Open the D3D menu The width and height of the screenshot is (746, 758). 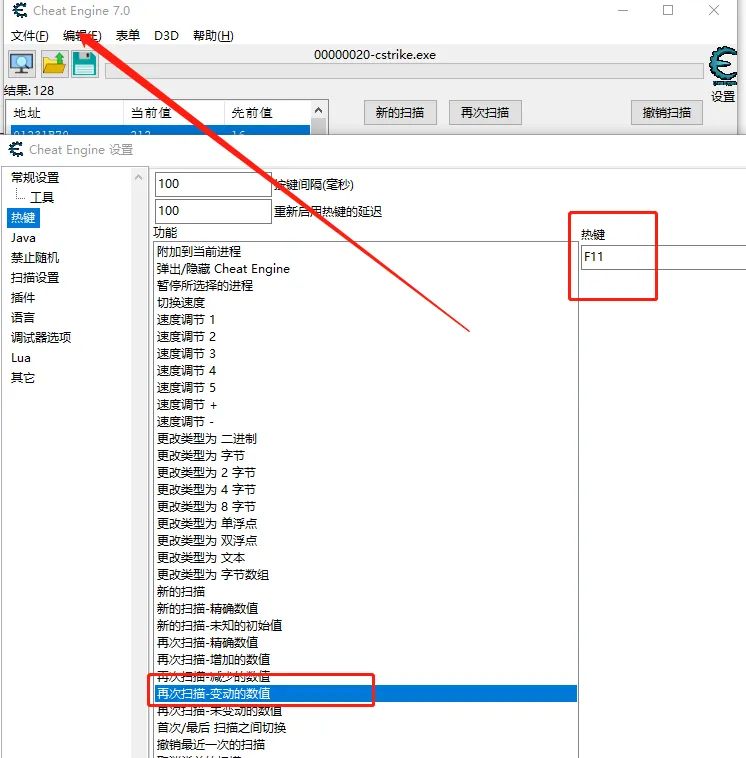[x=166, y=36]
